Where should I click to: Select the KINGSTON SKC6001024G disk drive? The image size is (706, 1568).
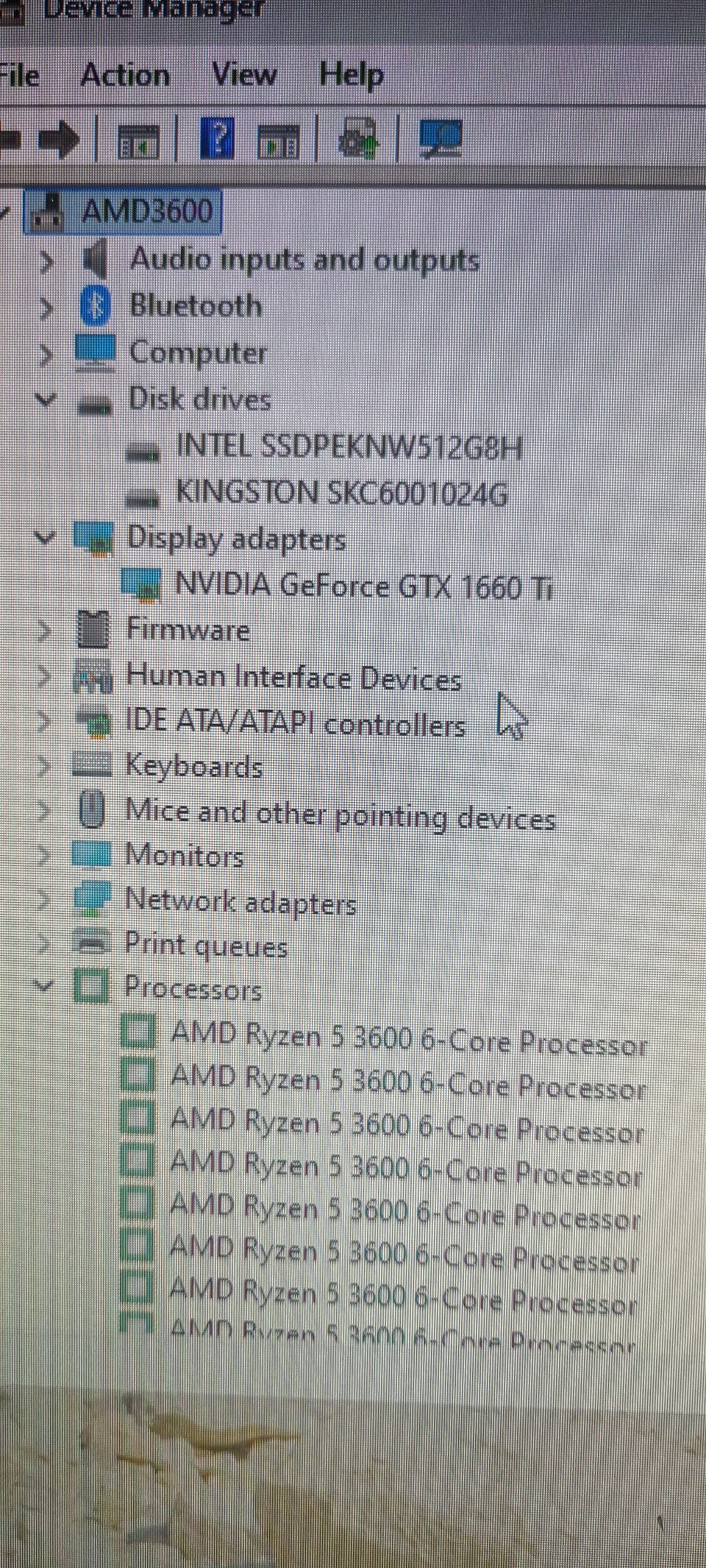pos(342,492)
